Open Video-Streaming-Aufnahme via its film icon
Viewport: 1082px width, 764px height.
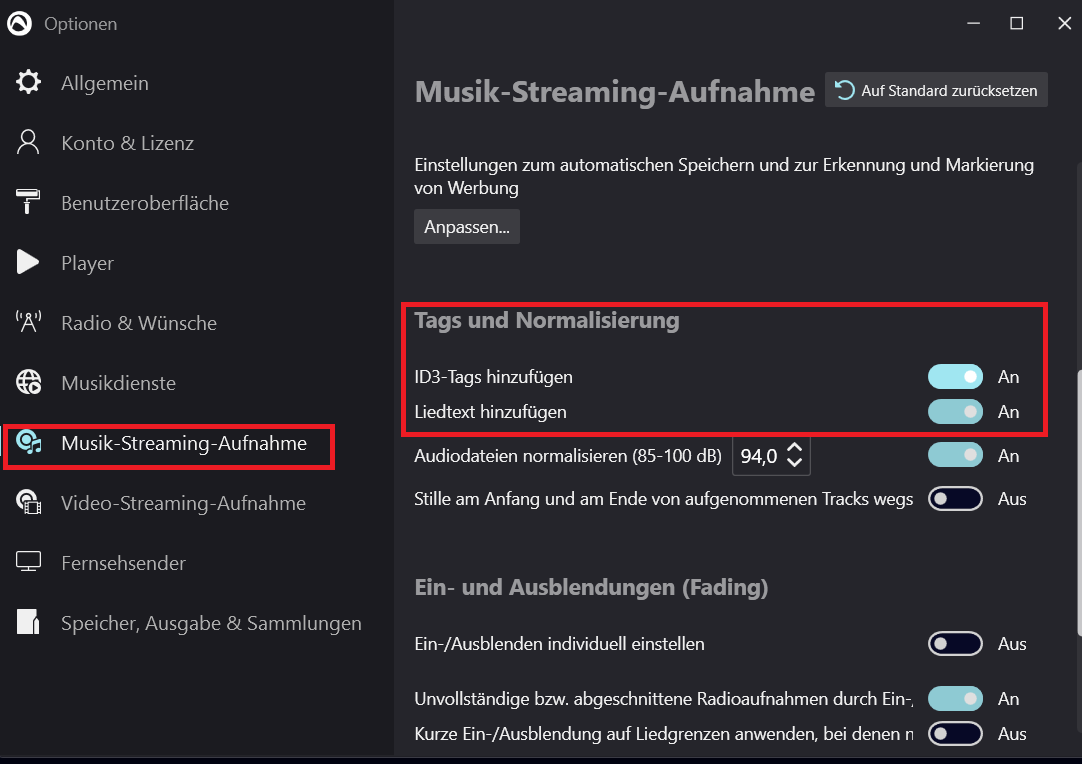click(29, 503)
